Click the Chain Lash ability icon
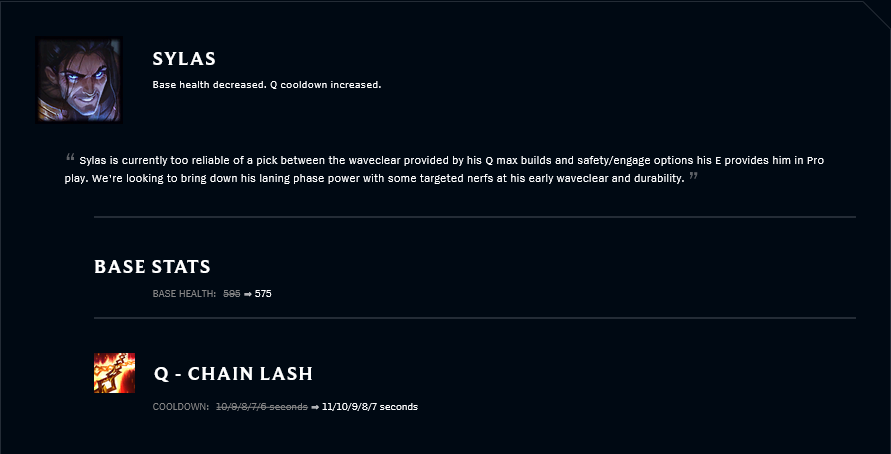The height and width of the screenshot is (454, 891). coord(114,373)
